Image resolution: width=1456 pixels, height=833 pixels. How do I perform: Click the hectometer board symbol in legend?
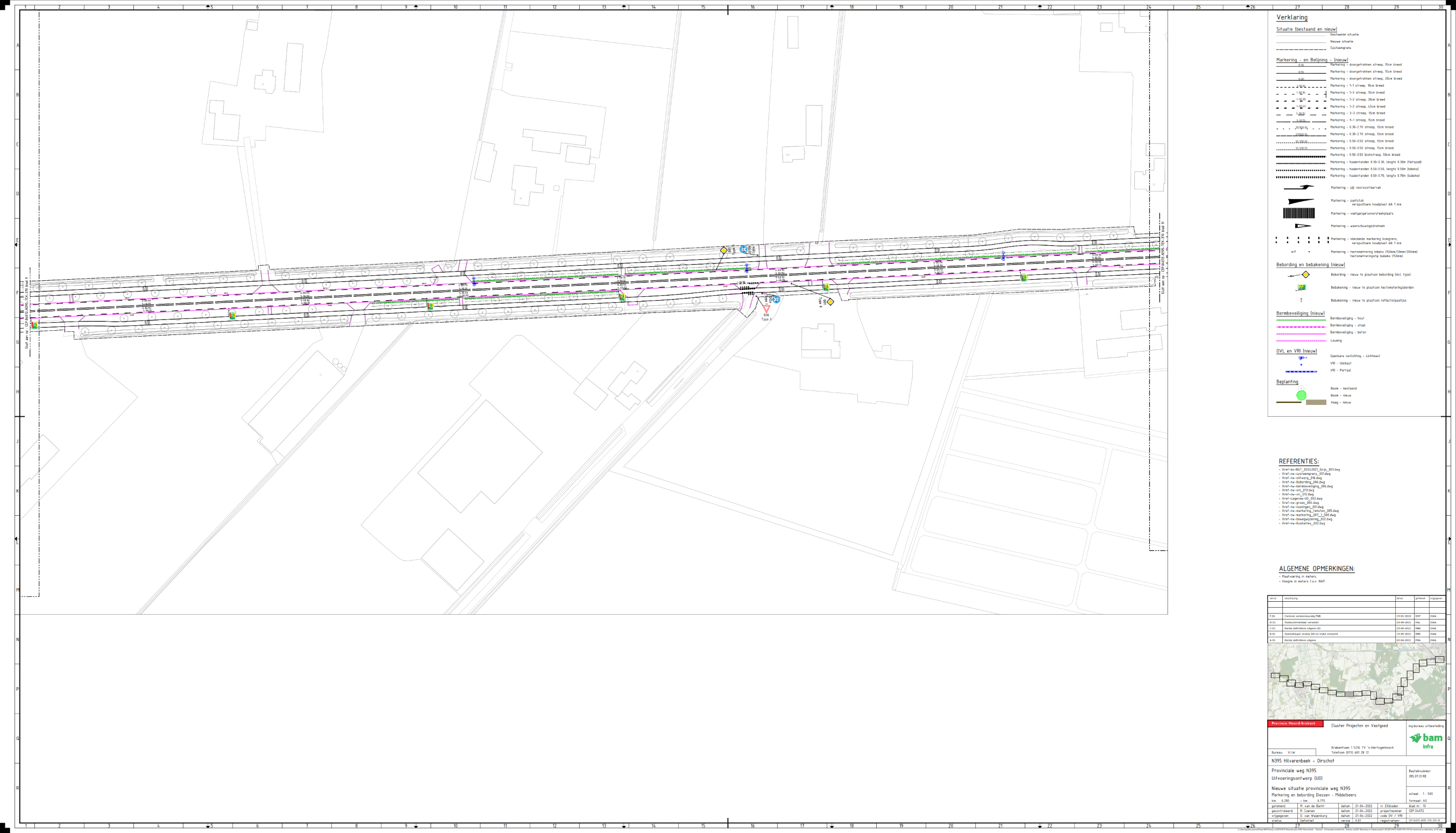click(x=1302, y=287)
